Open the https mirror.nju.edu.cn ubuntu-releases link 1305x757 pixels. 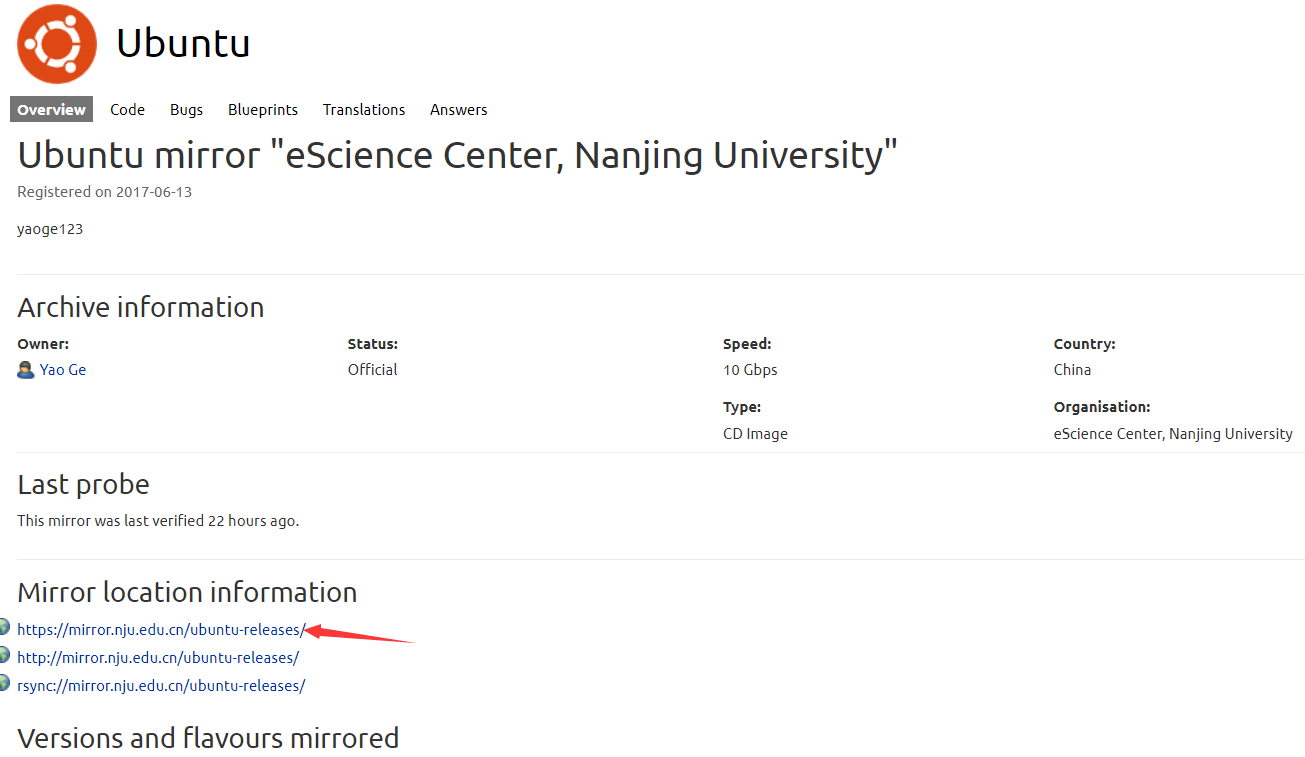(x=161, y=630)
